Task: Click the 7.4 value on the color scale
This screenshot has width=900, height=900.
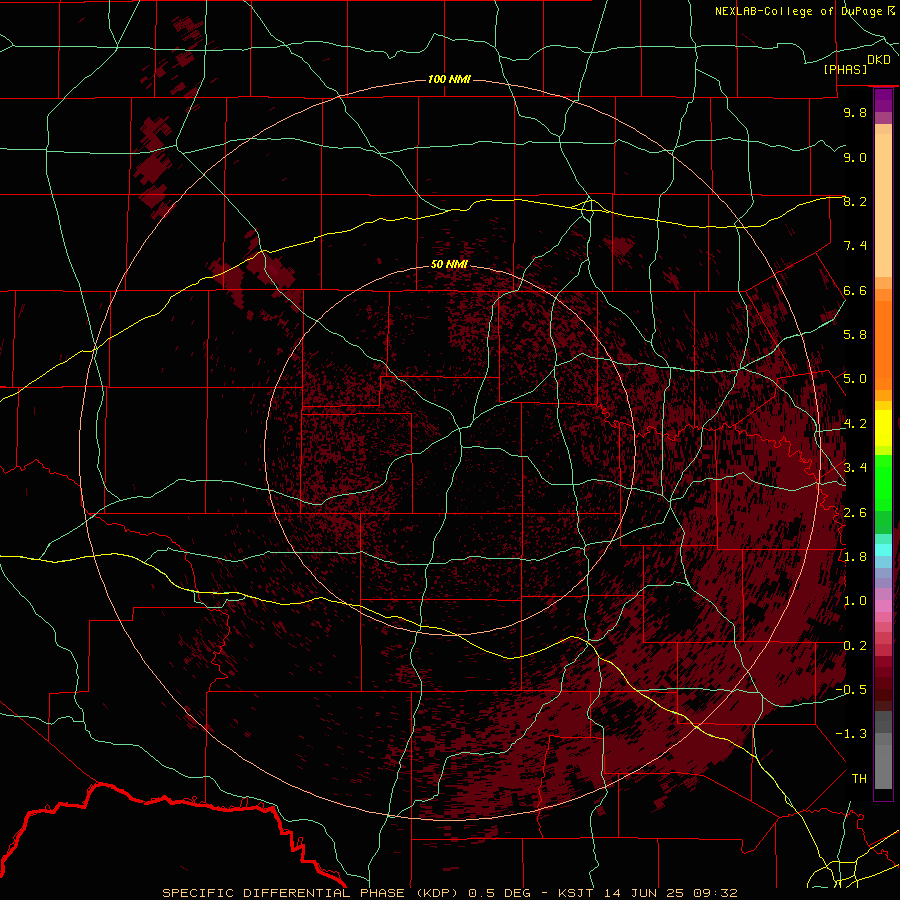Action: 855,246
